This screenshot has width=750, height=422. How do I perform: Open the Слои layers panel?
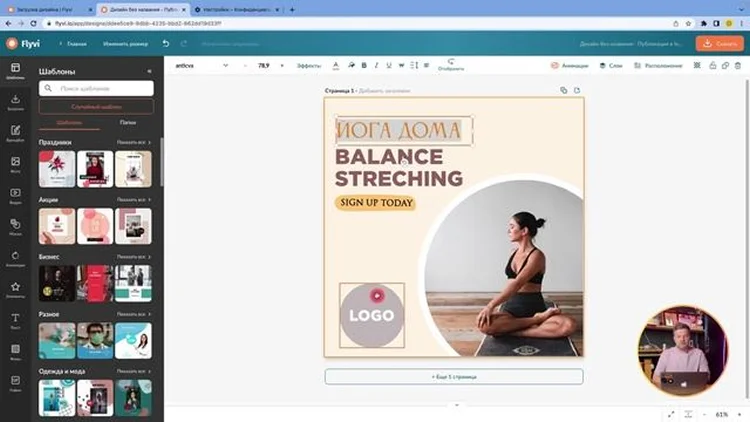click(611, 66)
